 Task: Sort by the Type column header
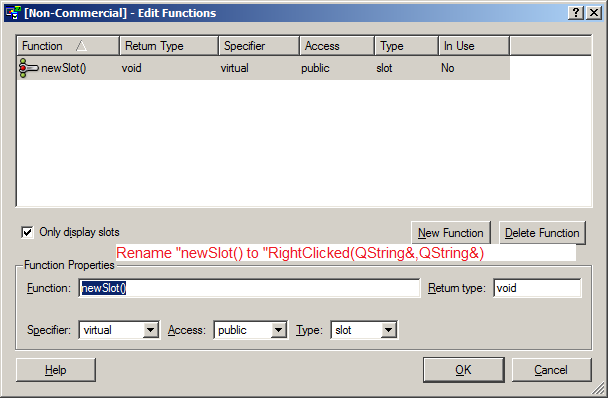406,46
